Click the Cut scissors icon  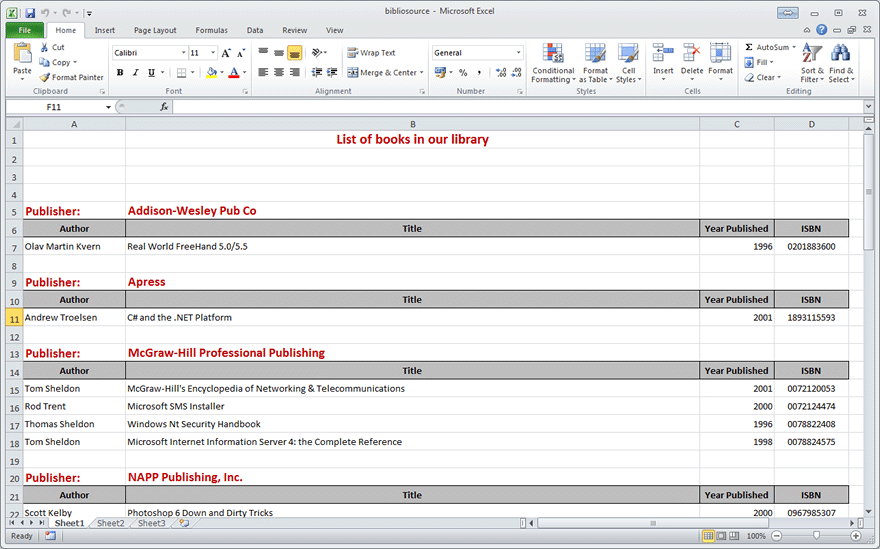[x=44, y=47]
